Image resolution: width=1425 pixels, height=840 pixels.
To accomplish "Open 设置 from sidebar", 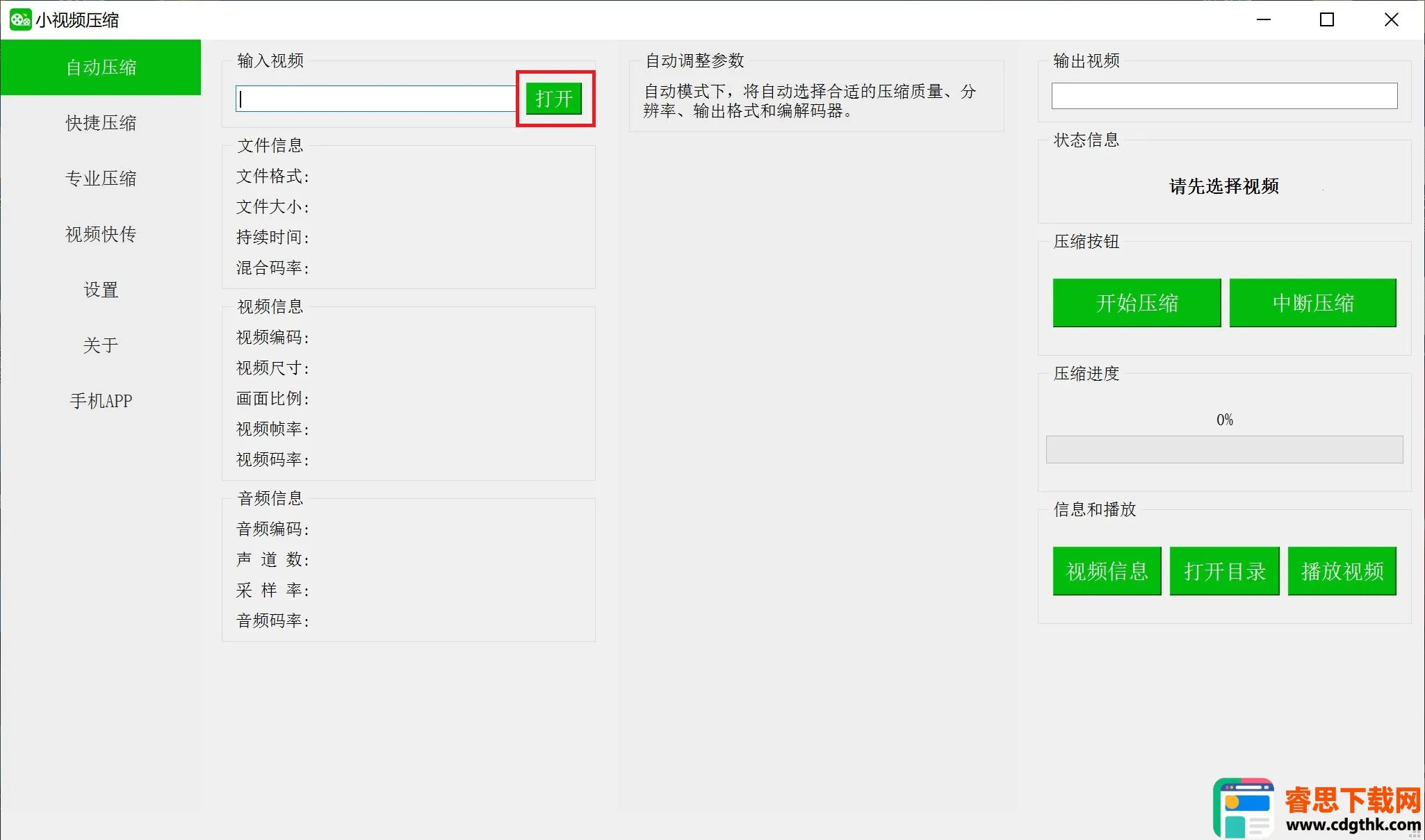I will pyautogui.click(x=101, y=290).
